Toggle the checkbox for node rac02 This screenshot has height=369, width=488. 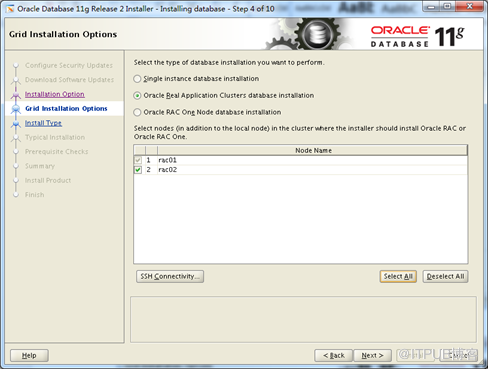click(x=138, y=170)
